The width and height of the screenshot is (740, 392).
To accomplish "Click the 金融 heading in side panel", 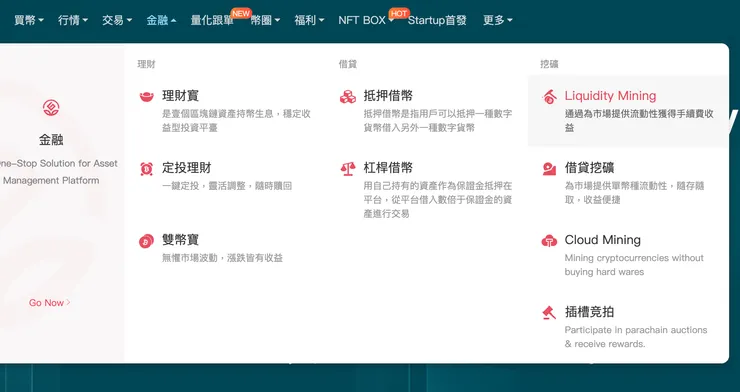I will point(51,140).
